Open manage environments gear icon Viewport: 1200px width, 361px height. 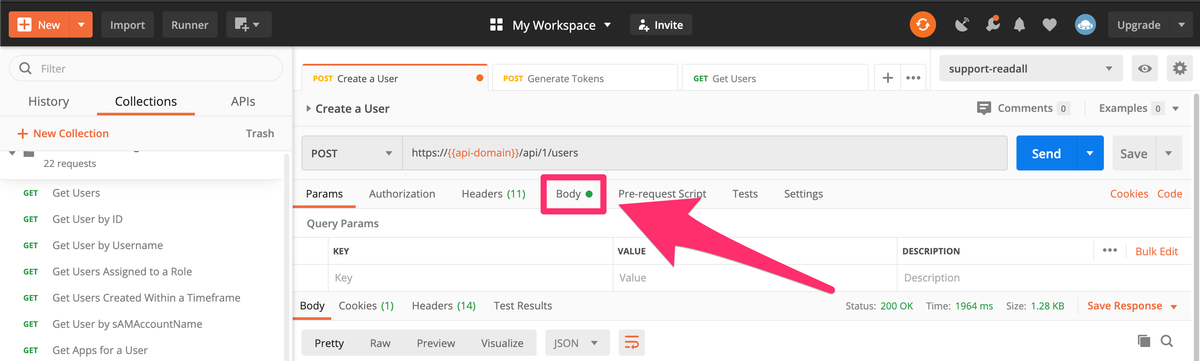click(1180, 69)
